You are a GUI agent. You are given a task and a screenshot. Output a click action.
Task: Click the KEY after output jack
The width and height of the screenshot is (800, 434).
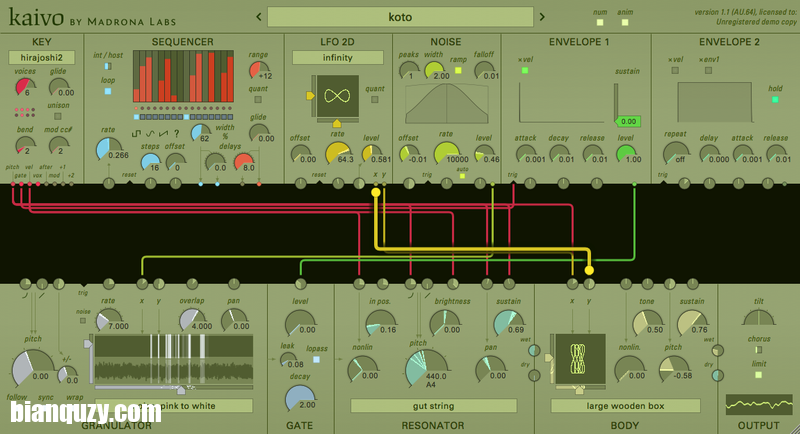[46, 184]
